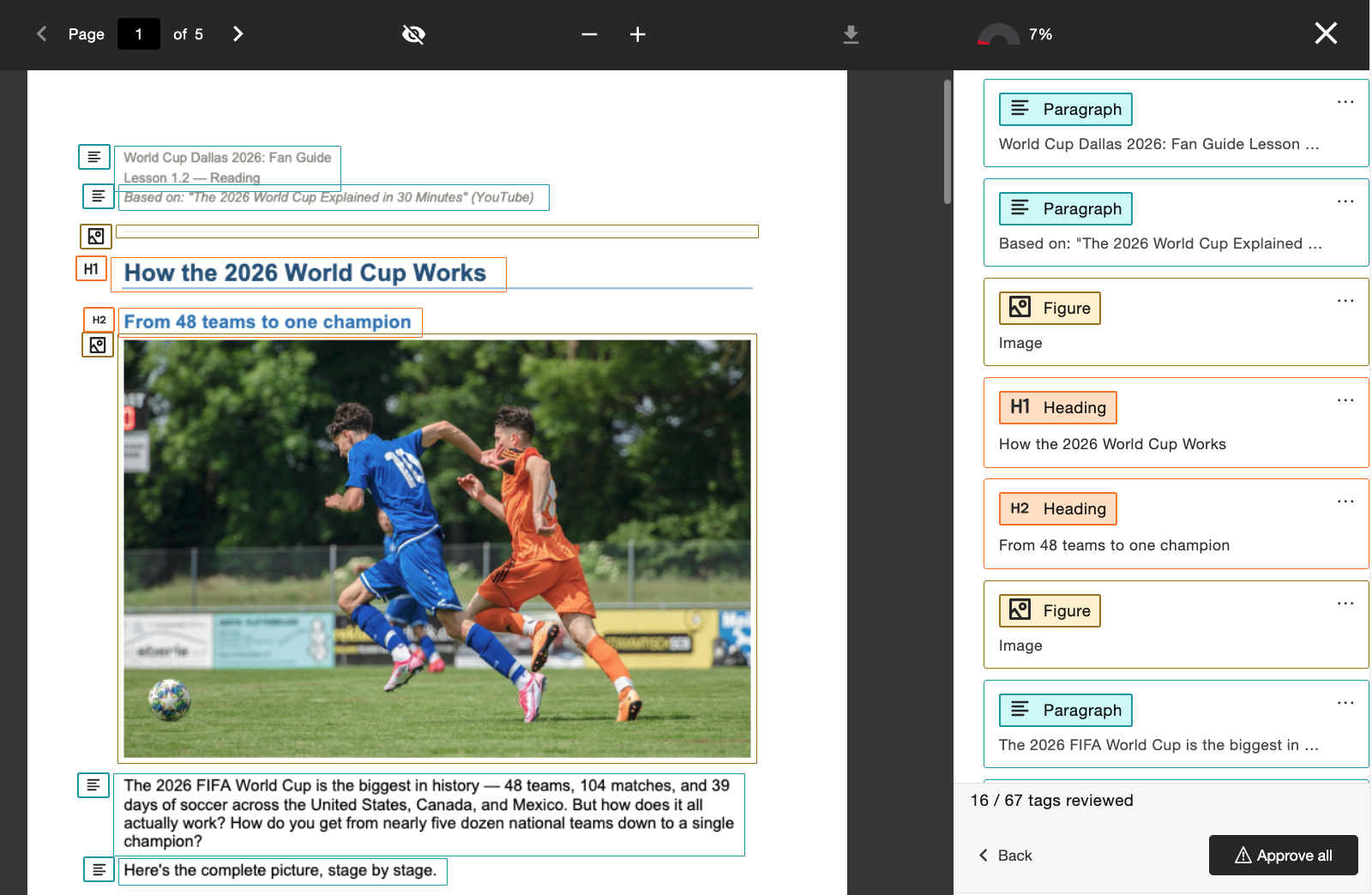Click 'How the 2026 World Cup Works' heading
Screen dimensions: 1372x895
305,273
